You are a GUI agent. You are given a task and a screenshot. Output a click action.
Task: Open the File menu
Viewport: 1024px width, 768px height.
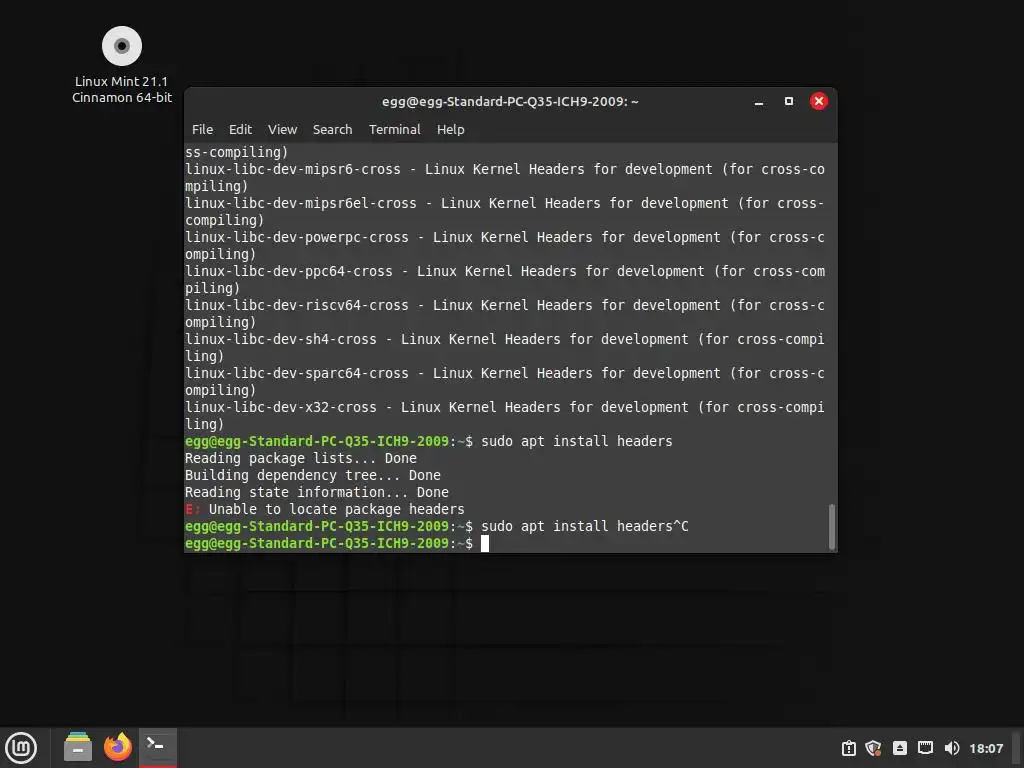(x=202, y=129)
